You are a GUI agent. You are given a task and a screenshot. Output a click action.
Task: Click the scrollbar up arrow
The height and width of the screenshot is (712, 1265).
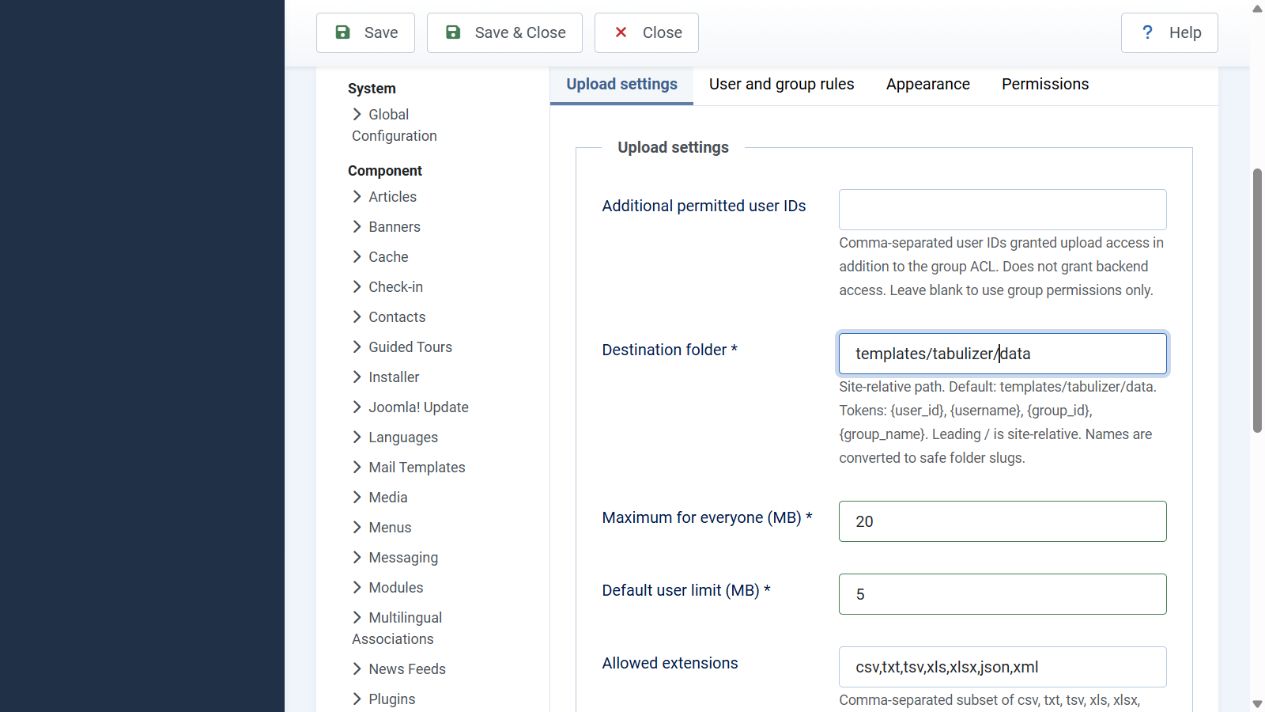pos(1257,8)
